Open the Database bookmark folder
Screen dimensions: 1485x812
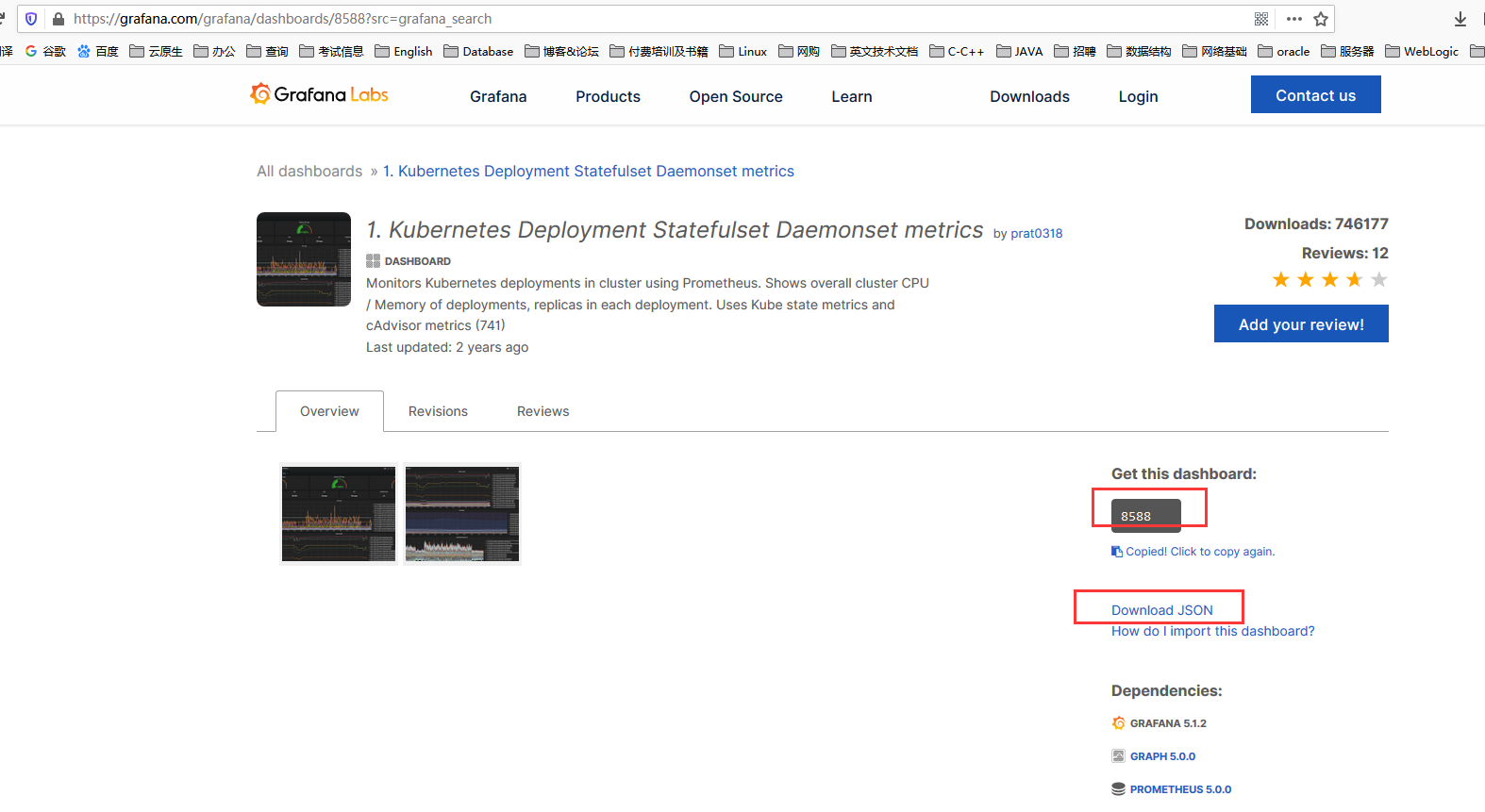tap(478, 51)
